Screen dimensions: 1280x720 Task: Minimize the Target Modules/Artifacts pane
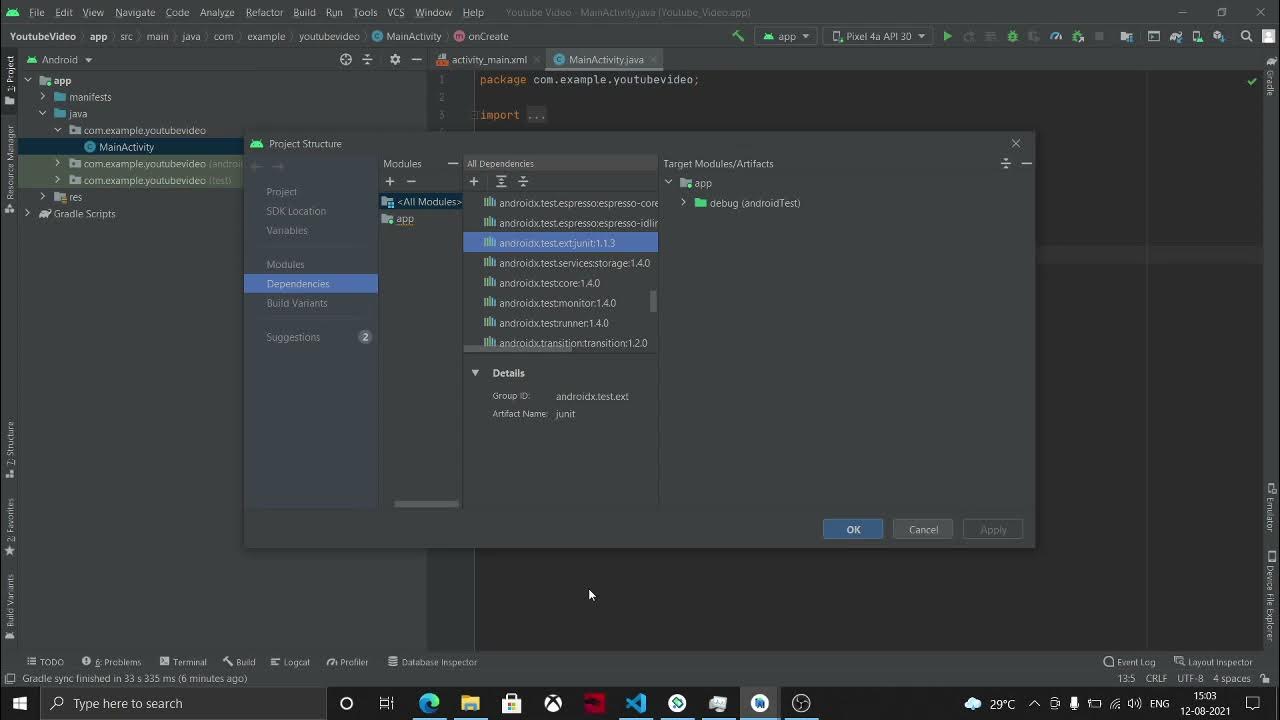(1026, 163)
